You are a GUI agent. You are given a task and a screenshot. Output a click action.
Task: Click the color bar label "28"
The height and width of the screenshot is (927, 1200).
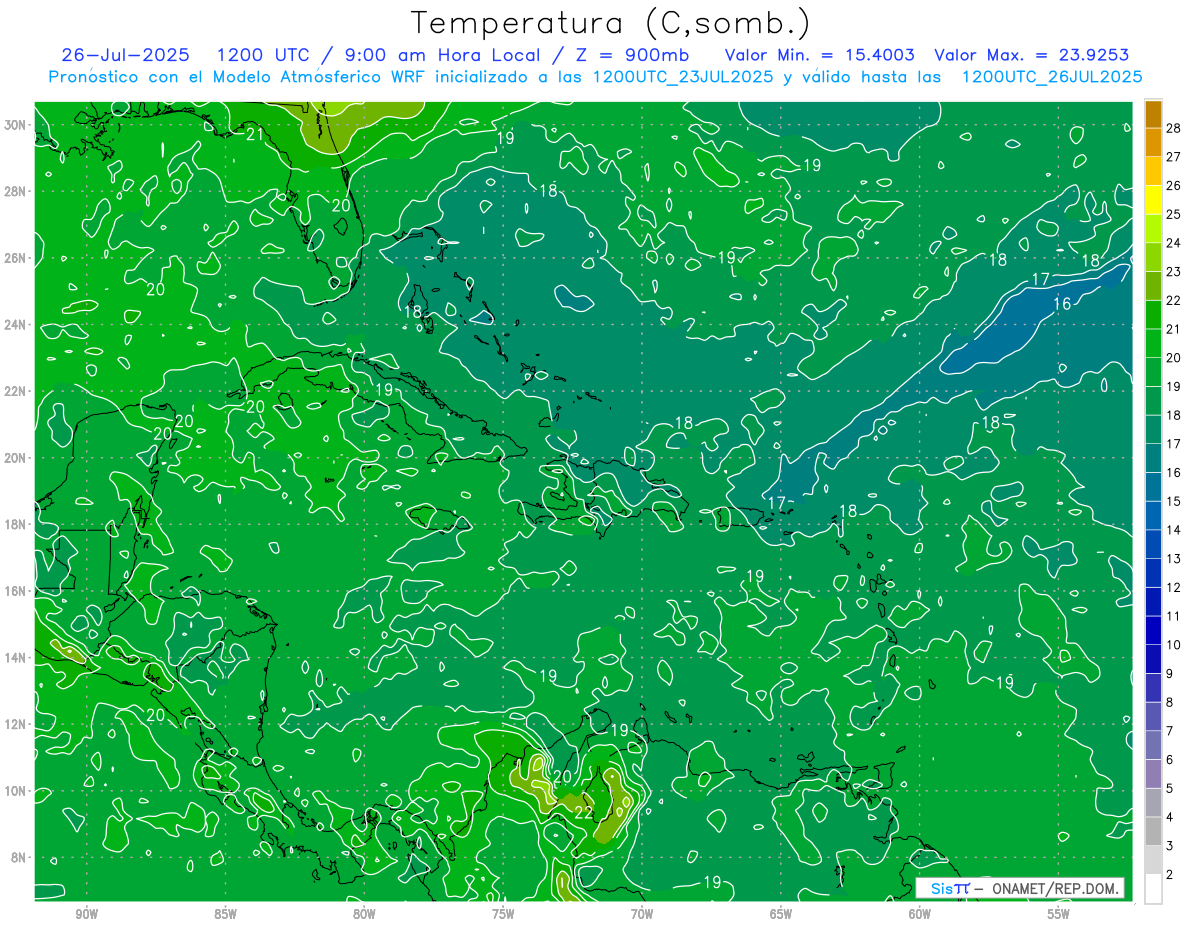pyautogui.click(x=1174, y=128)
